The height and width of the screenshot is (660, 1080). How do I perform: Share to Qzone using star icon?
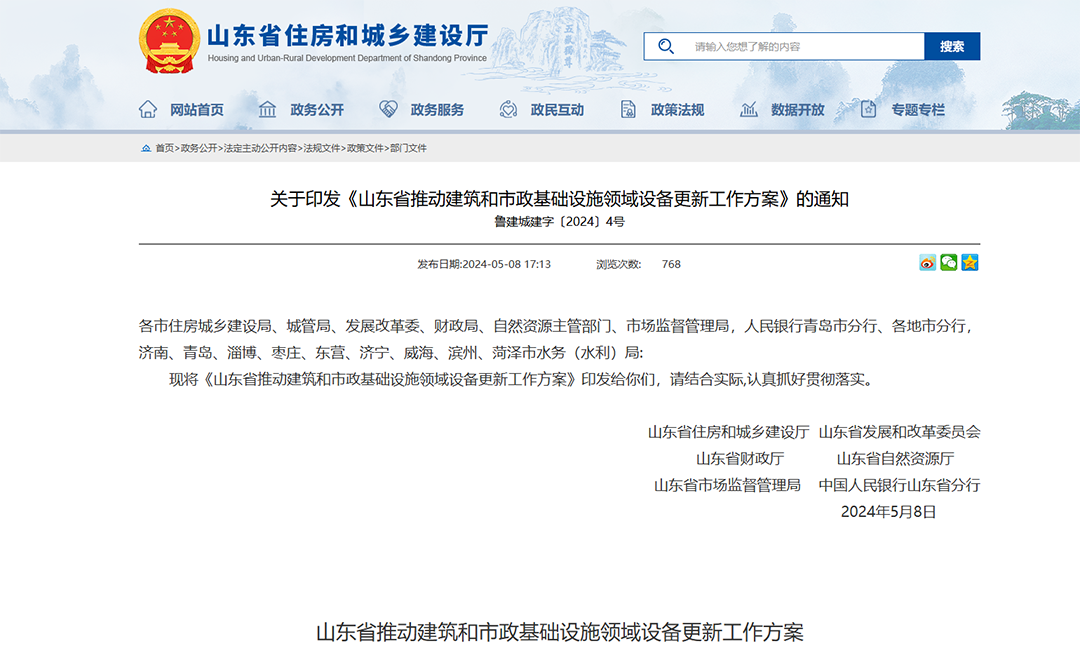click(968, 262)
